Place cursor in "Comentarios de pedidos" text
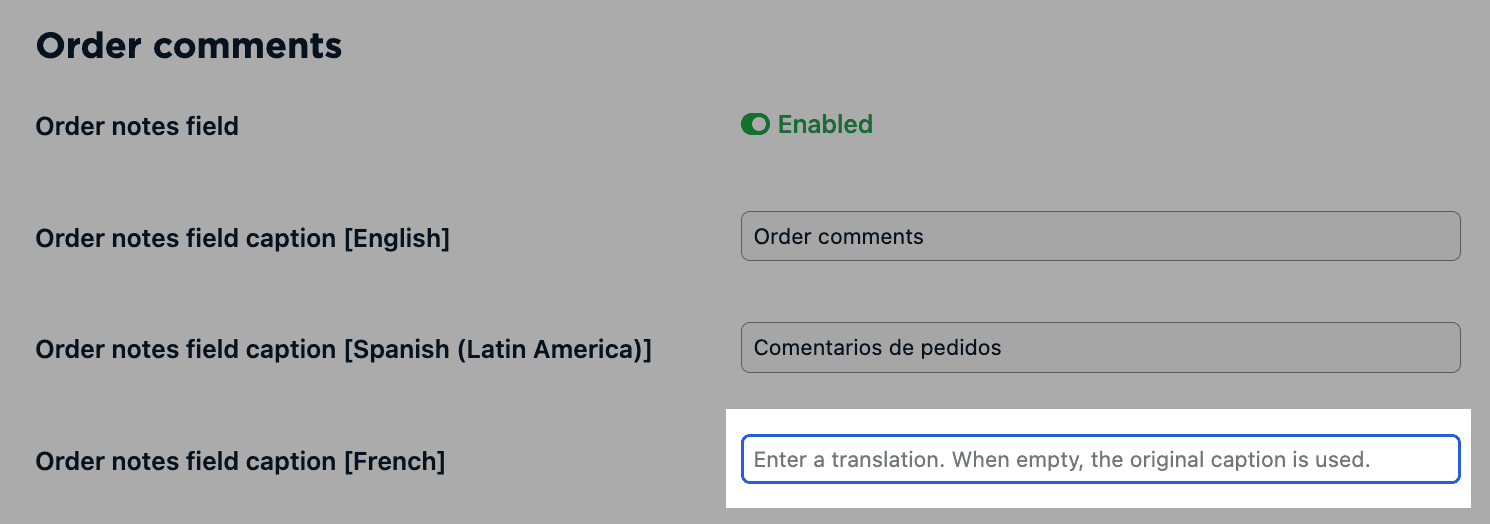This screenshot has height=524, width=1490. point(877,348)
